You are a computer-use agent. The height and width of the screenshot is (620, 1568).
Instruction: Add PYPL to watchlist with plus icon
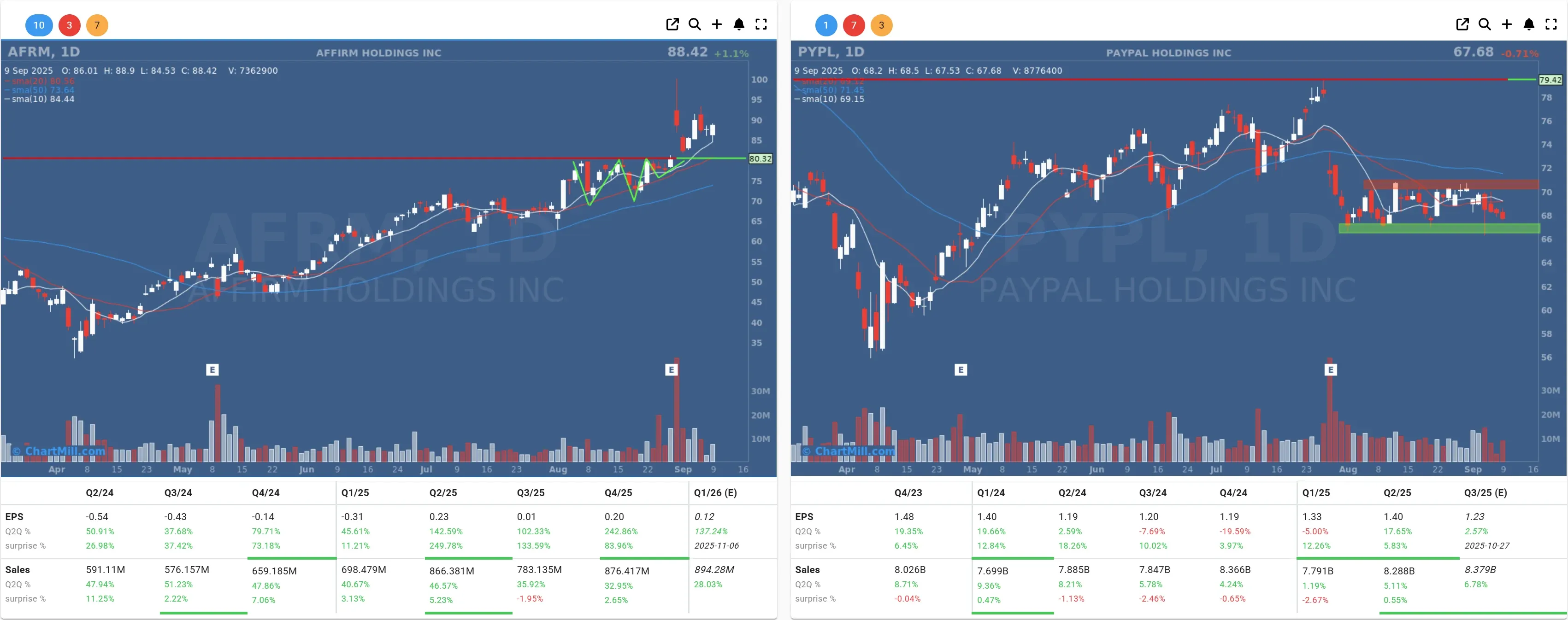tap(1507, 24)
